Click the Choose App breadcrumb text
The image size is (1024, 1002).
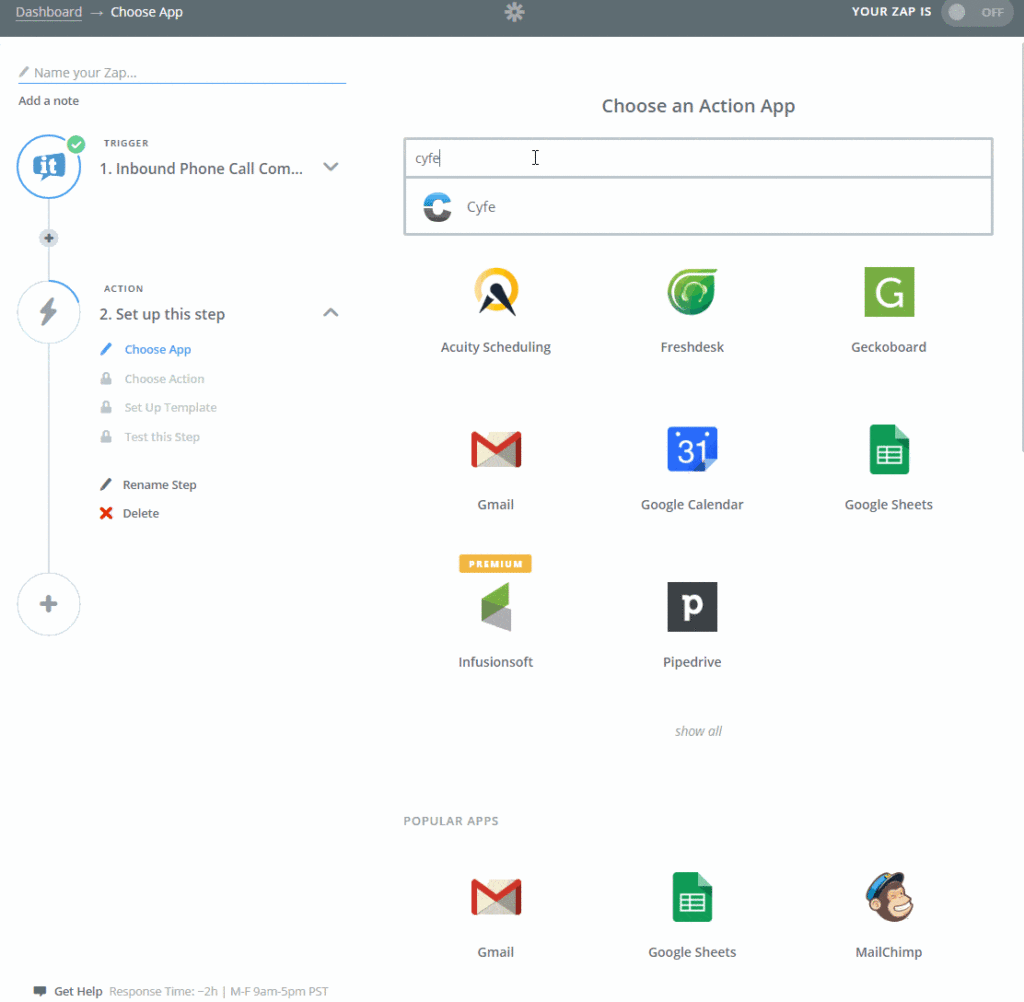(147, 12)
